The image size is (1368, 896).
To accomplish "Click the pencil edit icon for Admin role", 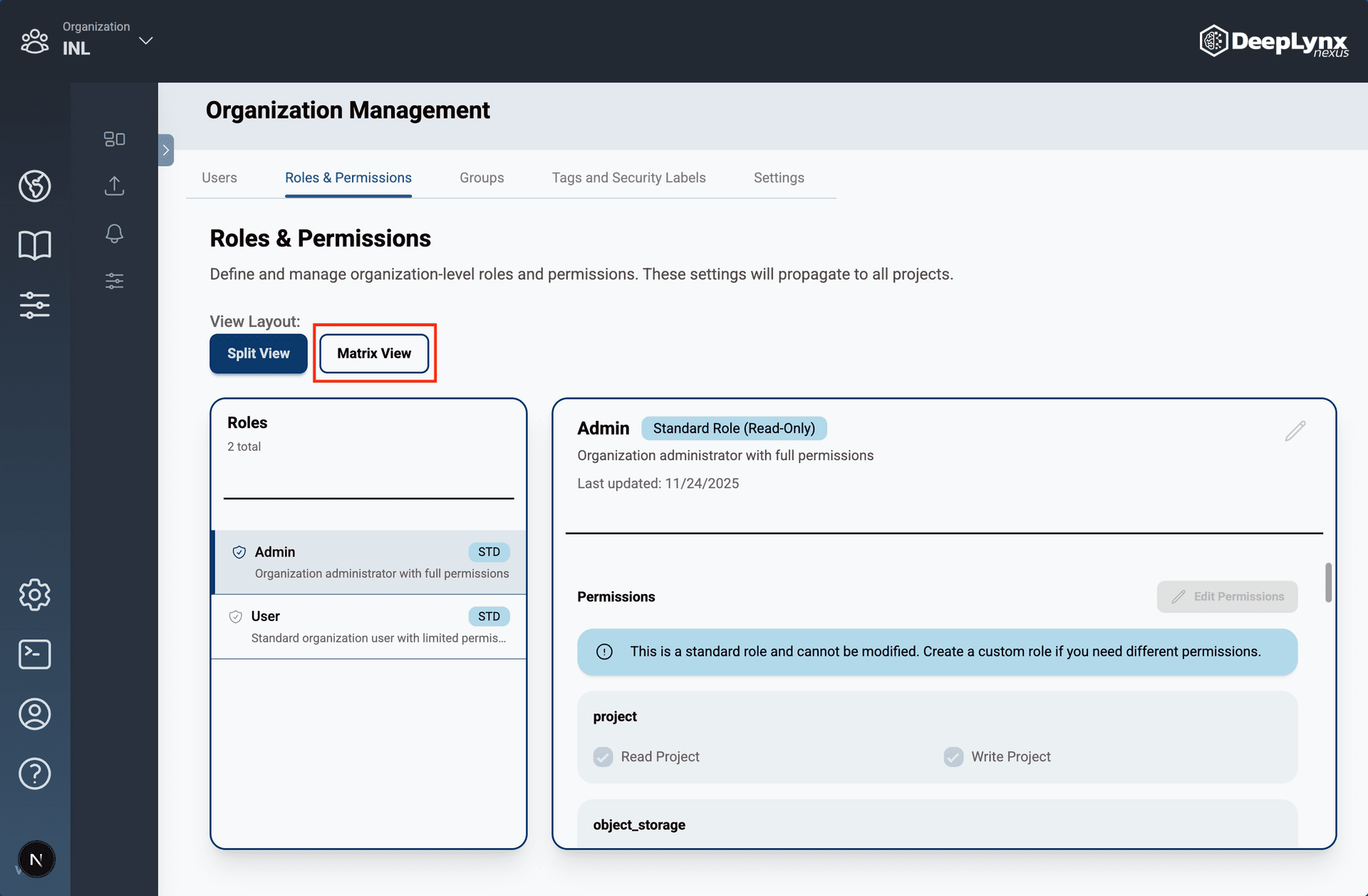I will pyautogui.click(x=1295, y=431).
